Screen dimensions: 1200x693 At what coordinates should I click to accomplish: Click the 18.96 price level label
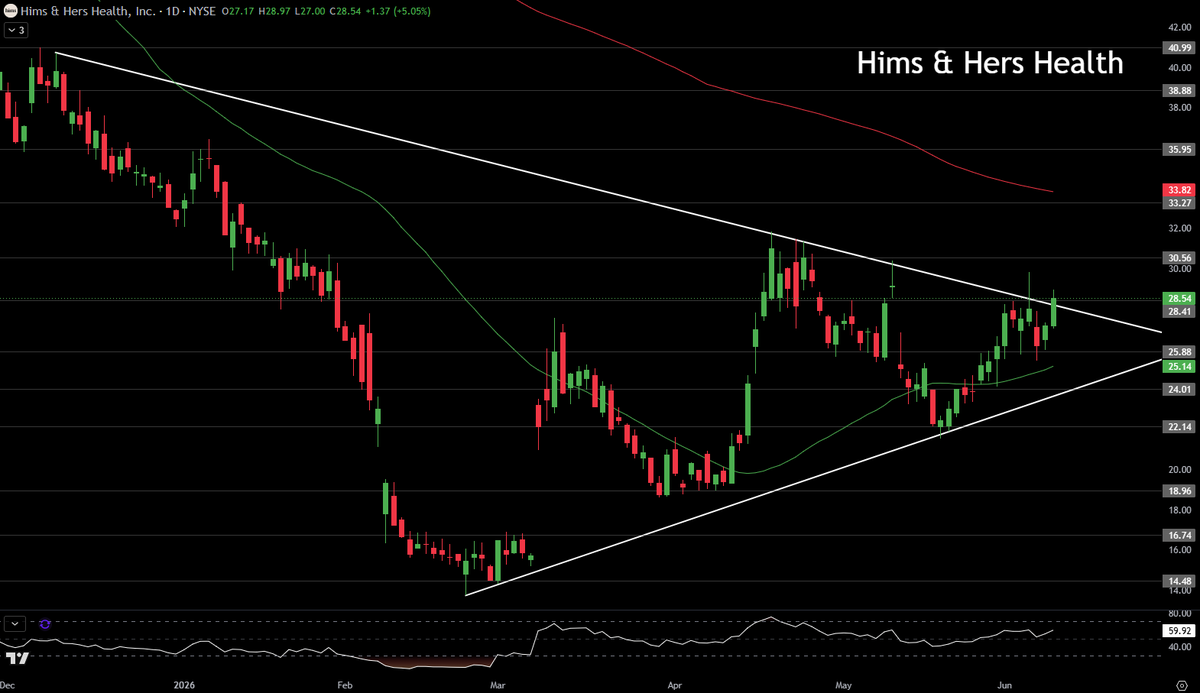(1178, 491)
